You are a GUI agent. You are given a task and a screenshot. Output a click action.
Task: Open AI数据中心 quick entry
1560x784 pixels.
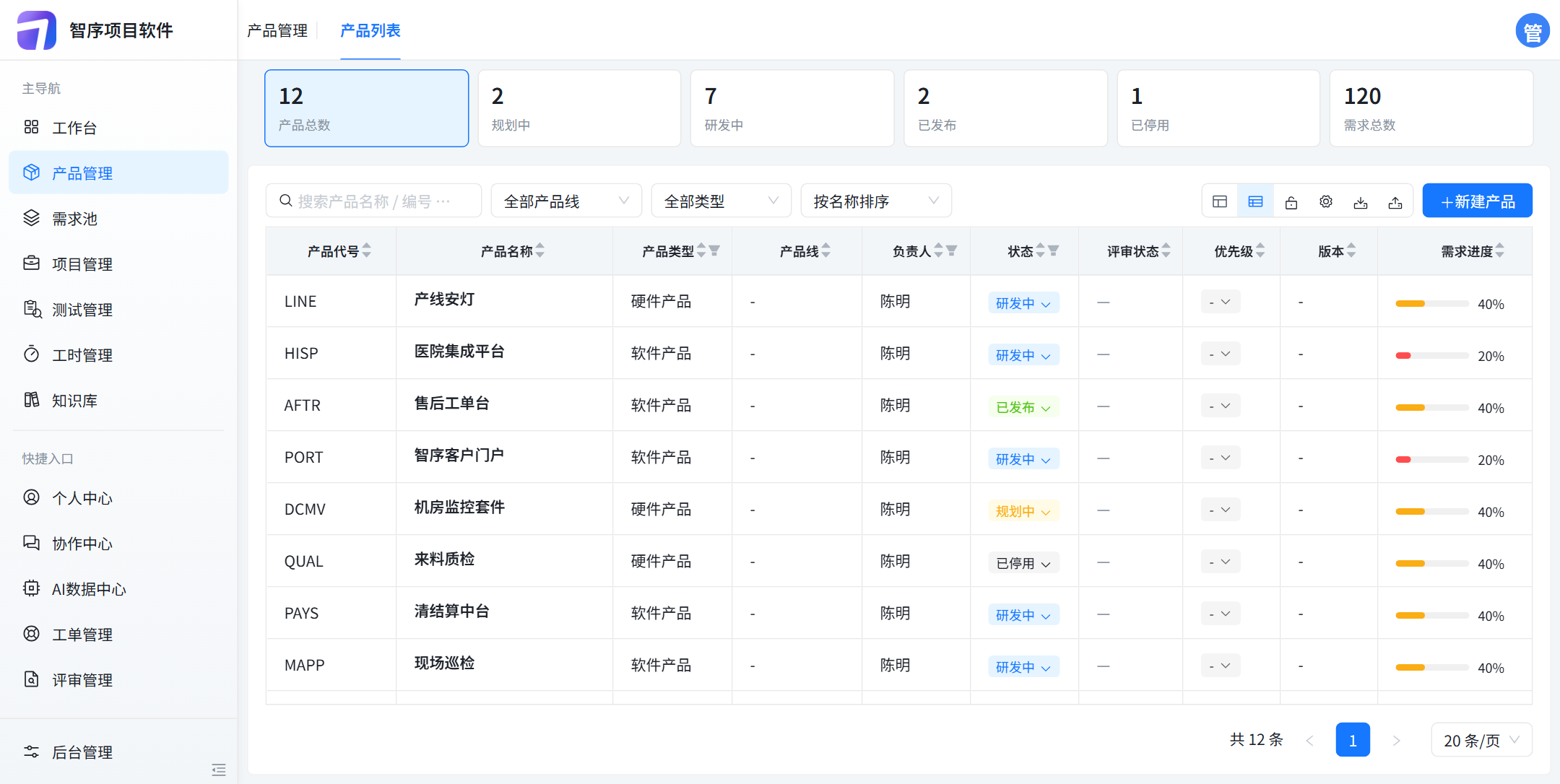click(118, 589)
